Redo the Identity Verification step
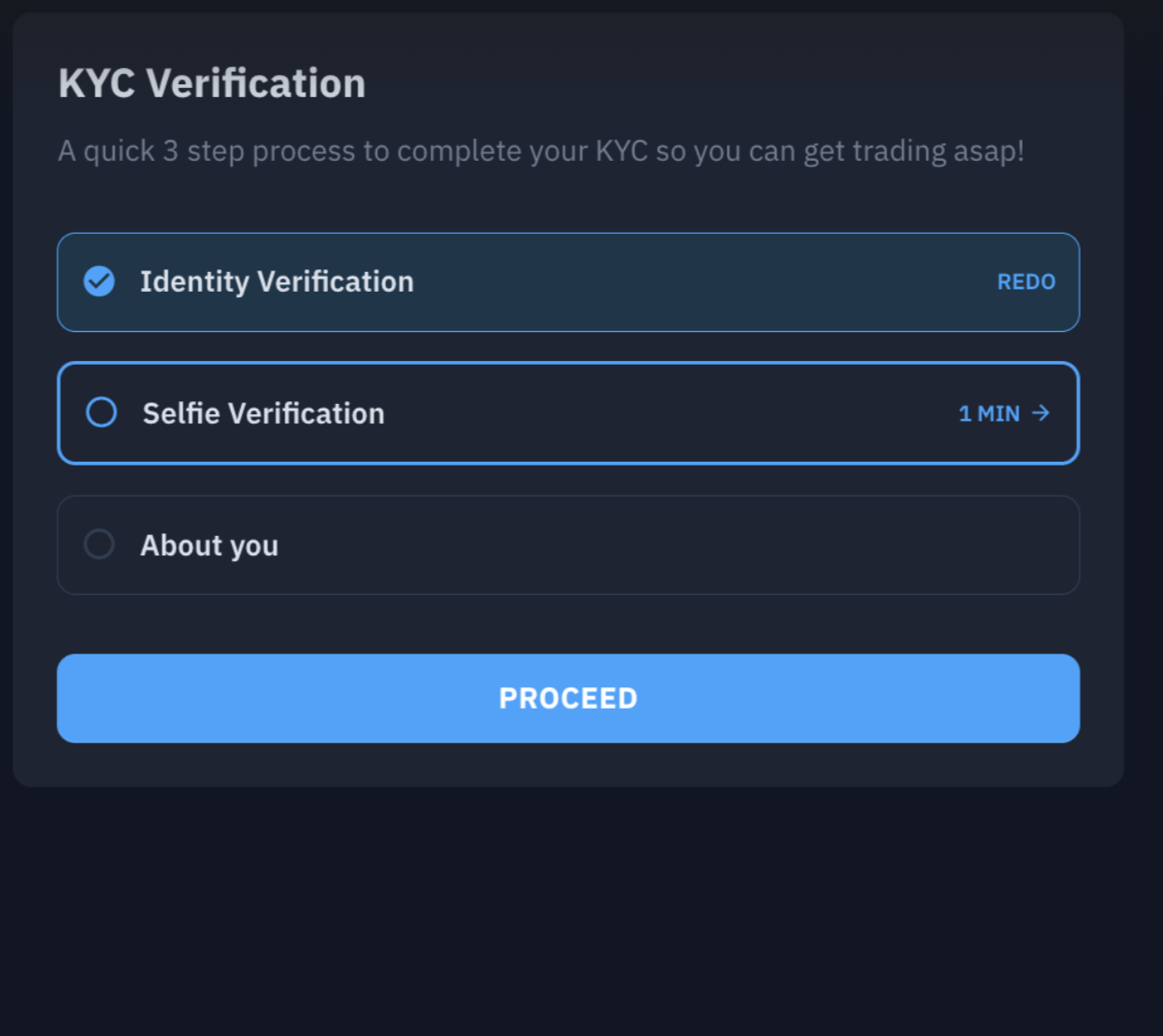Viewport: 1163px width, 1036px height. coord(1026,281)
